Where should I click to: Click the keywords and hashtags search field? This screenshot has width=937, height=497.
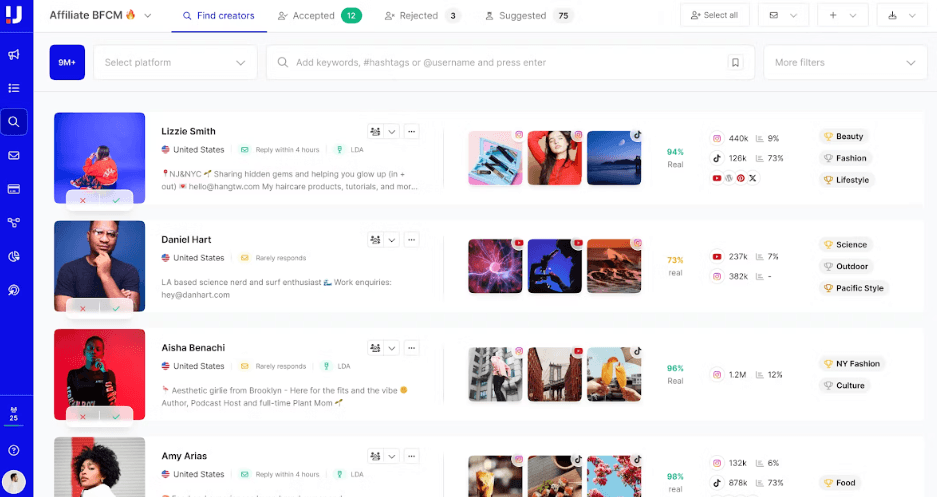(510, 62)
